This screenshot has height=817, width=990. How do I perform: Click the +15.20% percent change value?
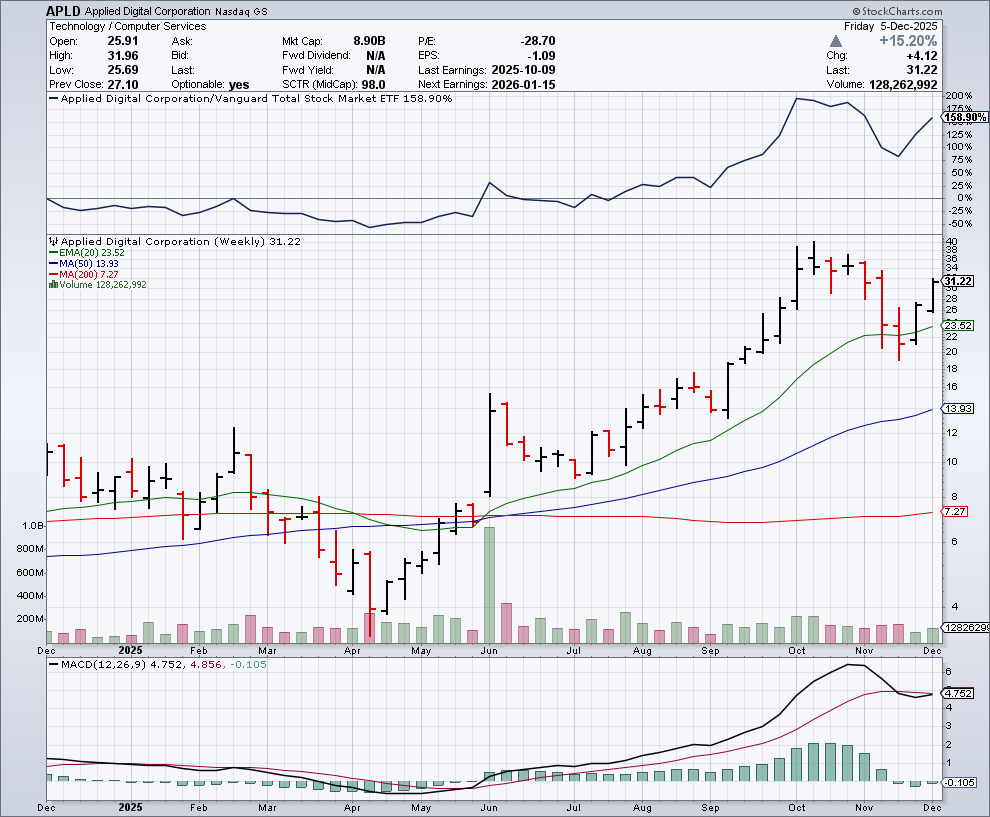tap(907, 41)
